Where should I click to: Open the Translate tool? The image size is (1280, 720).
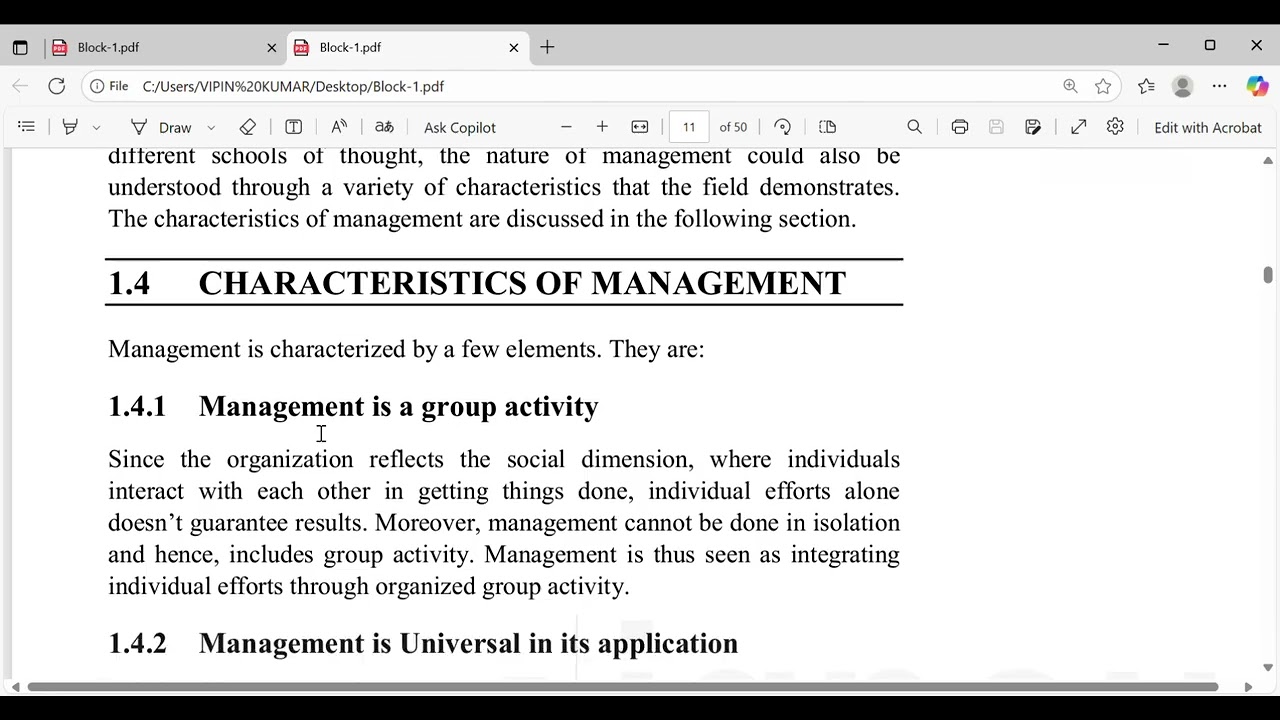(x=384, y=127)
